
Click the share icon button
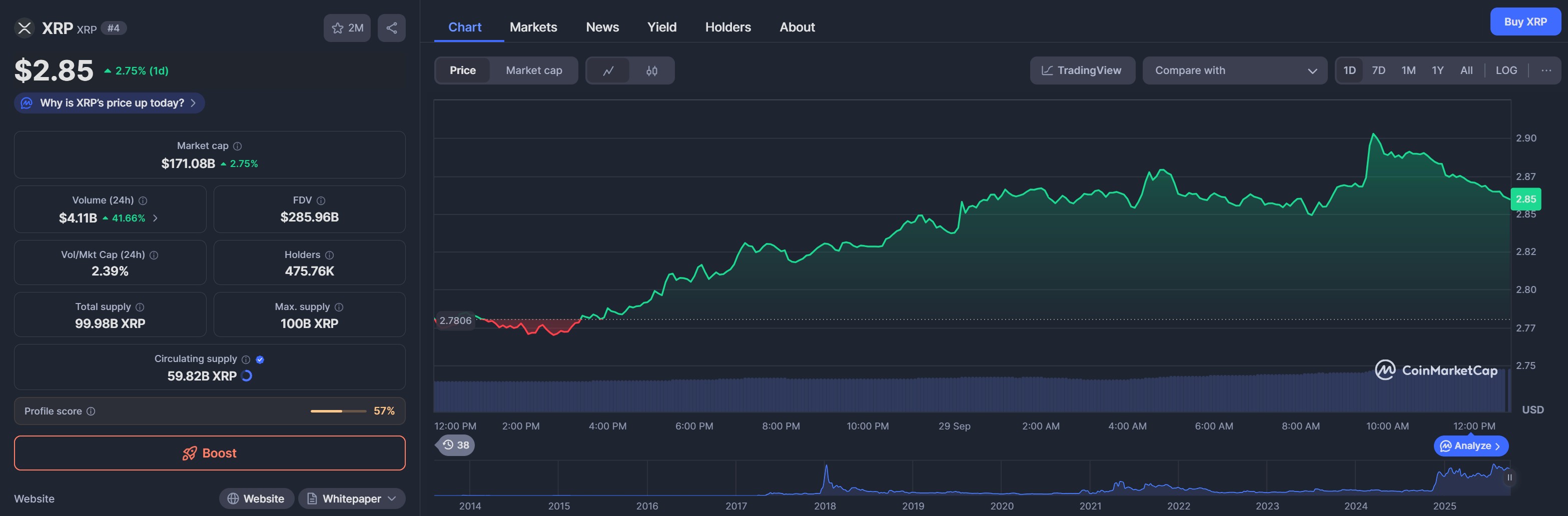coord(391,28)
